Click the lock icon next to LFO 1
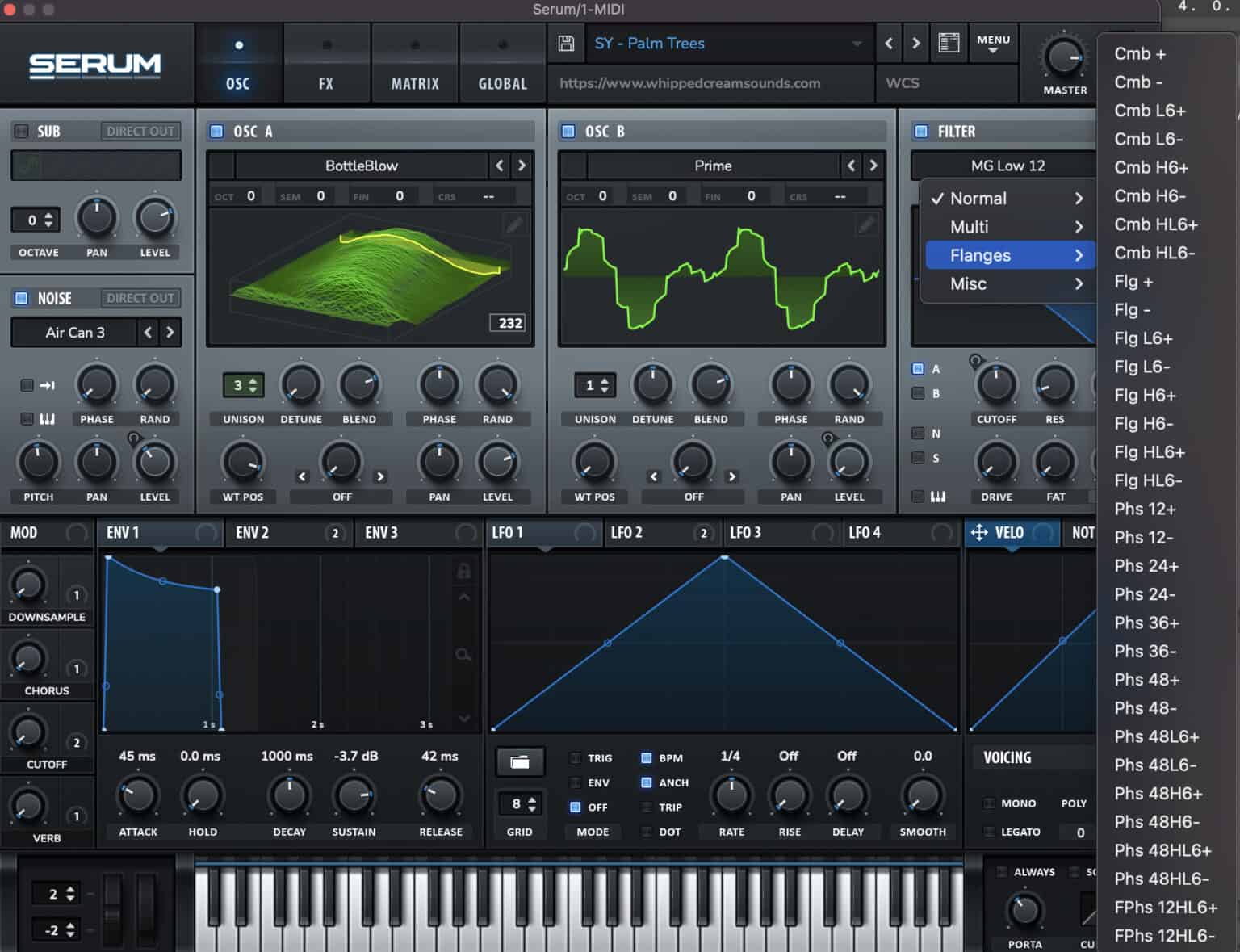Image resolution: width=1240 pixels, height=952 pixels. [463, 570]
